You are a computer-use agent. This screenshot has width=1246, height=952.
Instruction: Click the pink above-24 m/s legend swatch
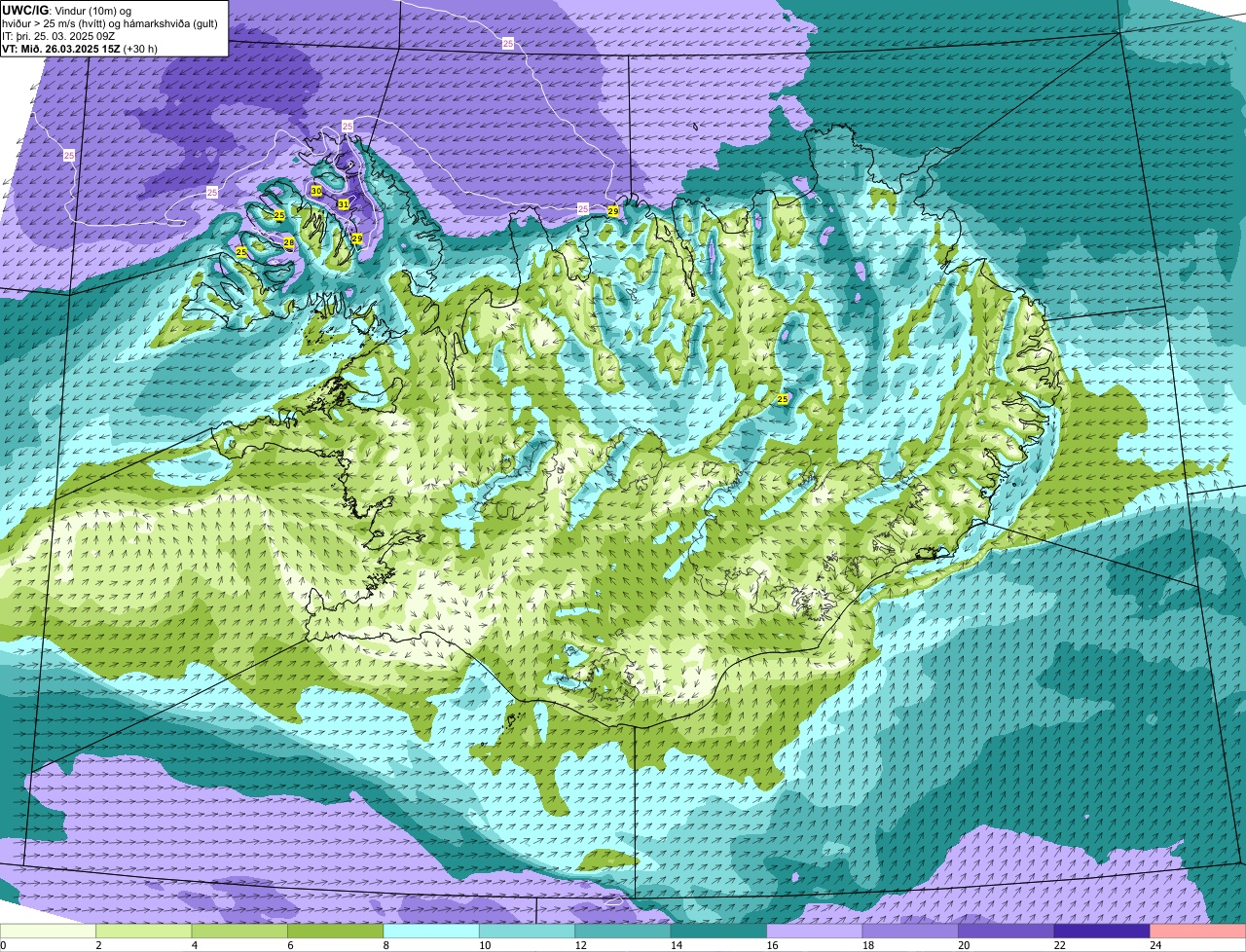(x=1198, y=931)
